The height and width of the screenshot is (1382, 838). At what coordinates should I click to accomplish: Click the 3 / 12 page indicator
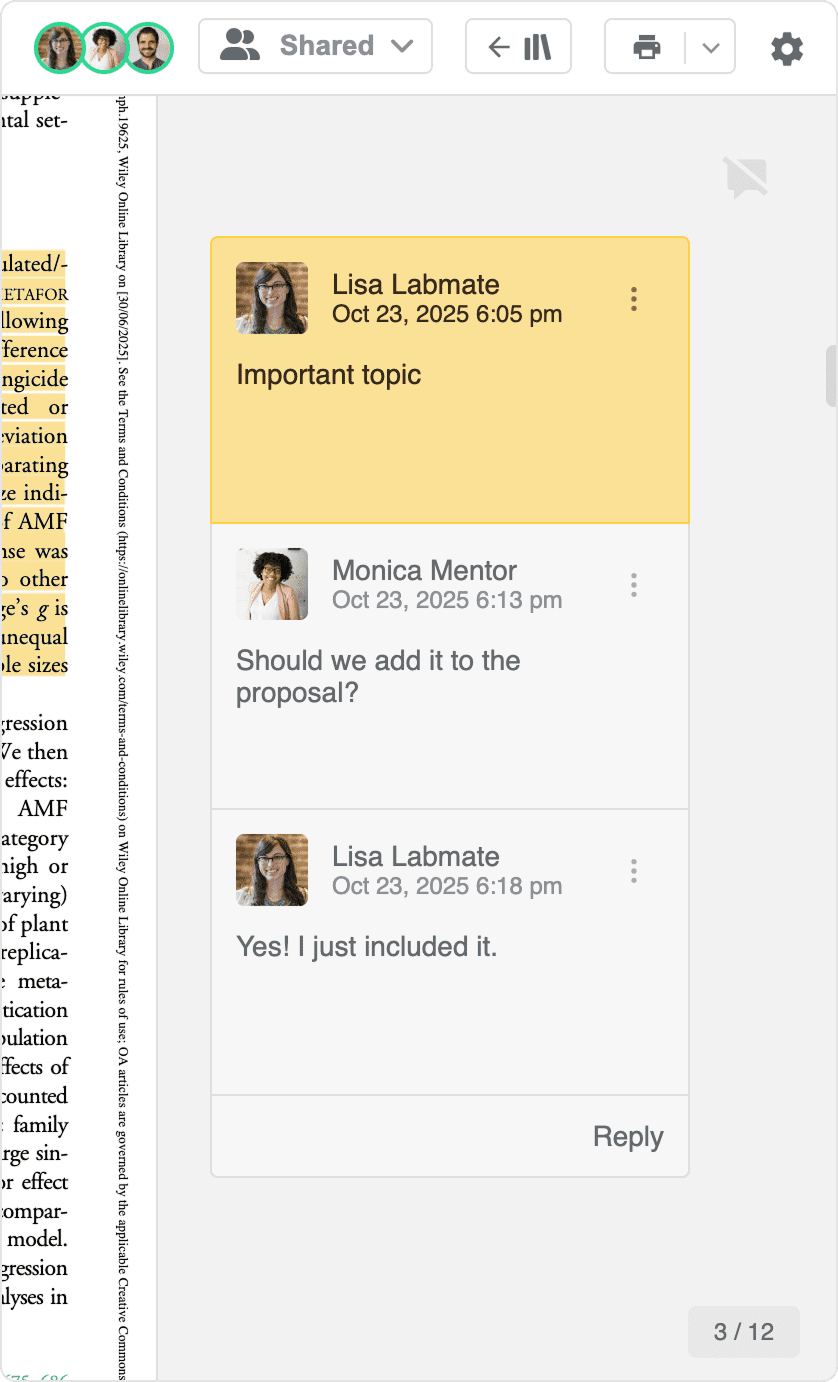point(743,1332)
